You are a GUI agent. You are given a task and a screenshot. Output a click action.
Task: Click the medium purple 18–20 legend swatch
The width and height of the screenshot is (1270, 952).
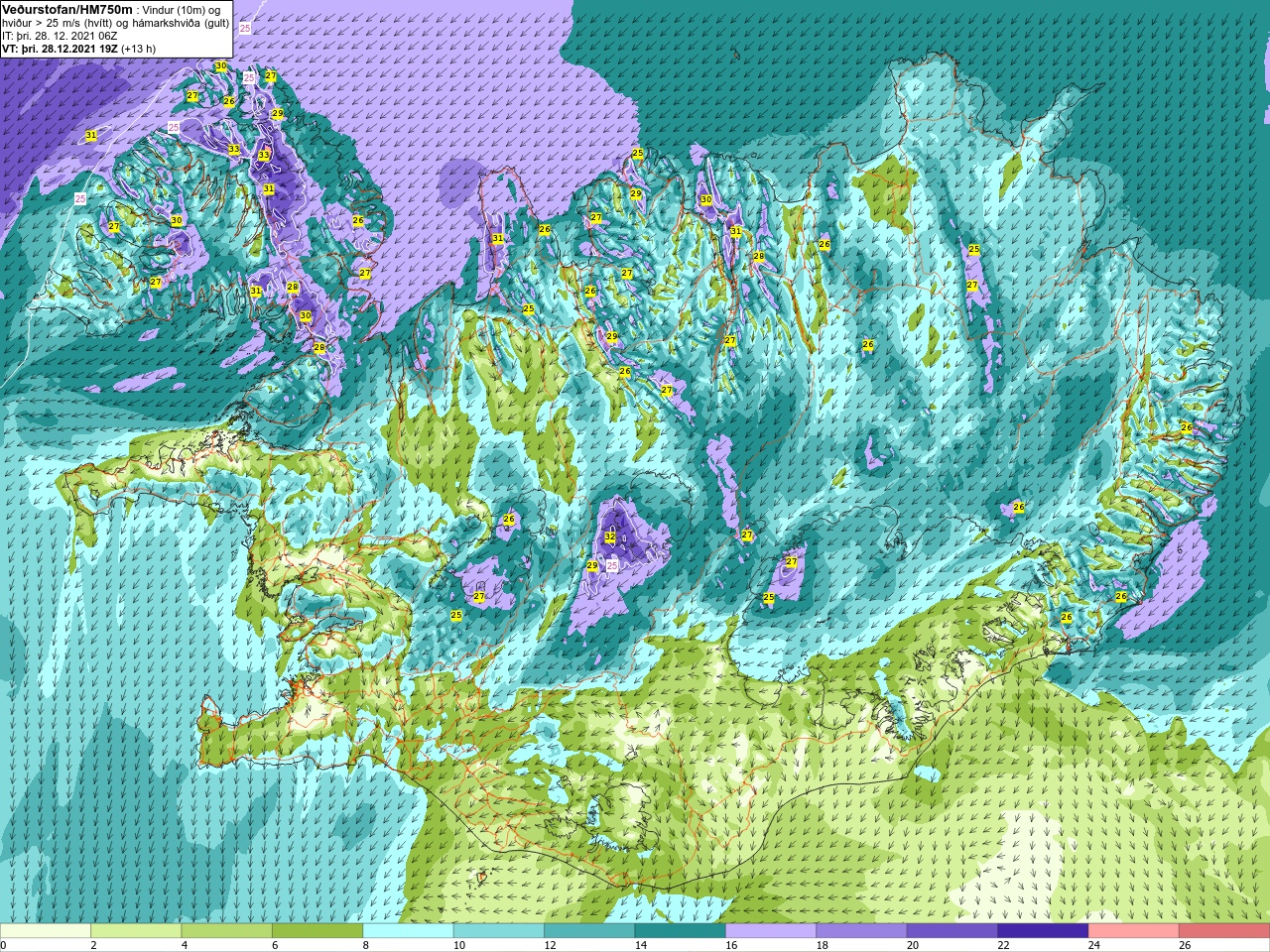coord(861,931)
